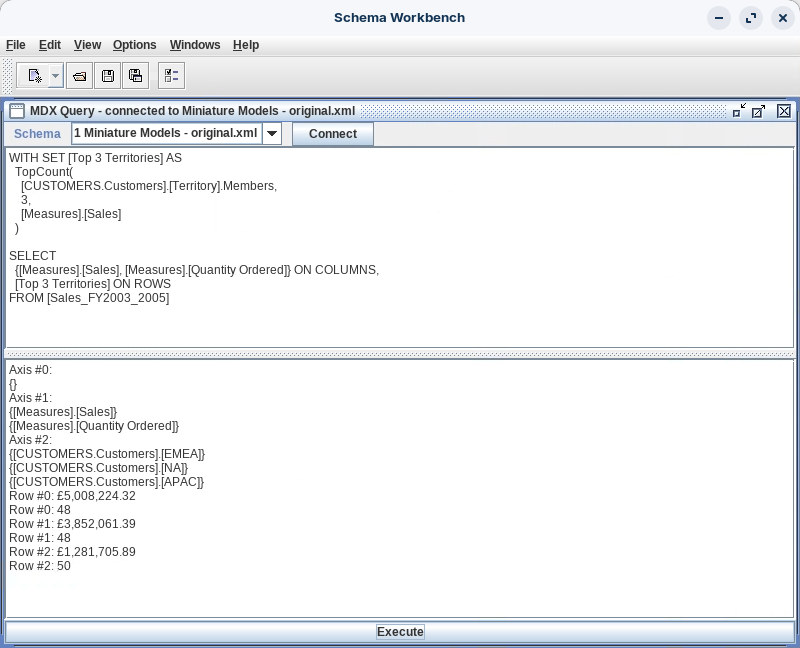Viewport: 800px width, 648px height.
Task: Open the Help menu
Action: click(x=246, y=45)
